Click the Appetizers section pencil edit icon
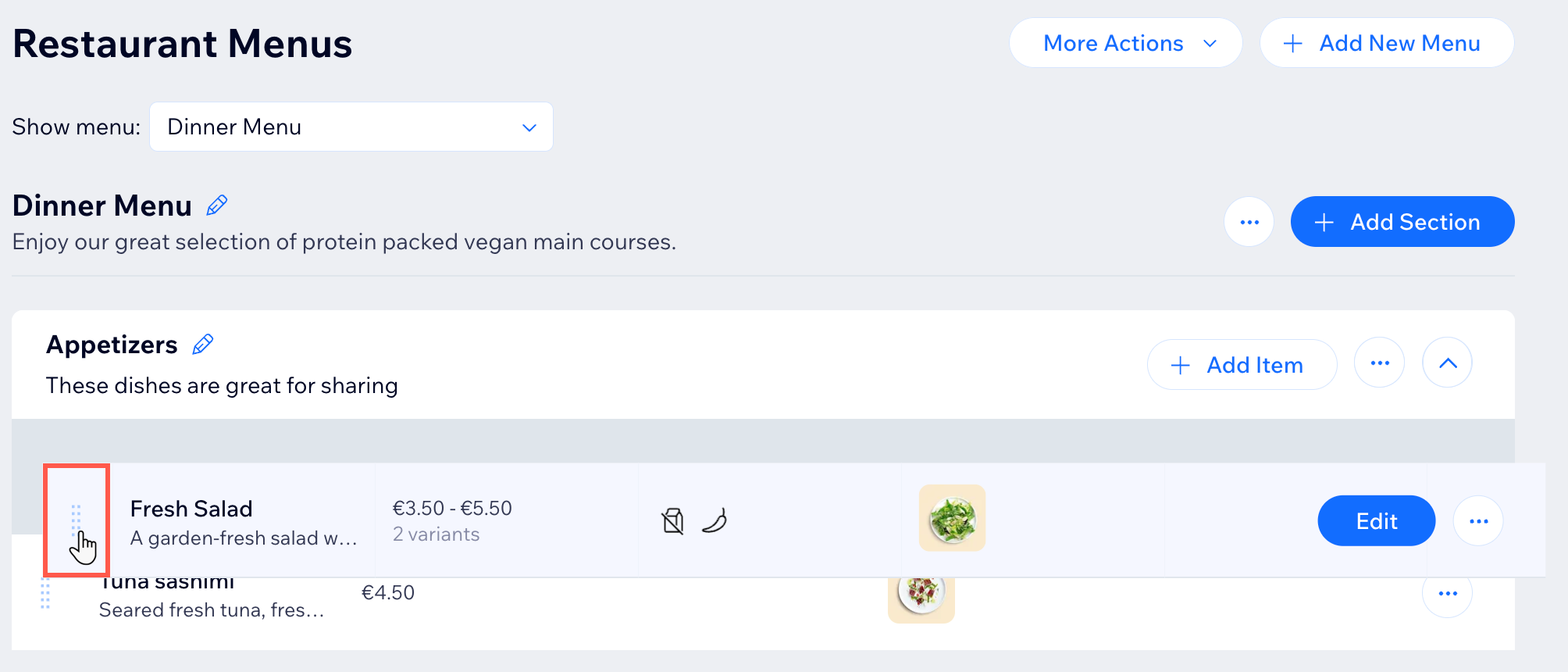 [x=203, y=345]
